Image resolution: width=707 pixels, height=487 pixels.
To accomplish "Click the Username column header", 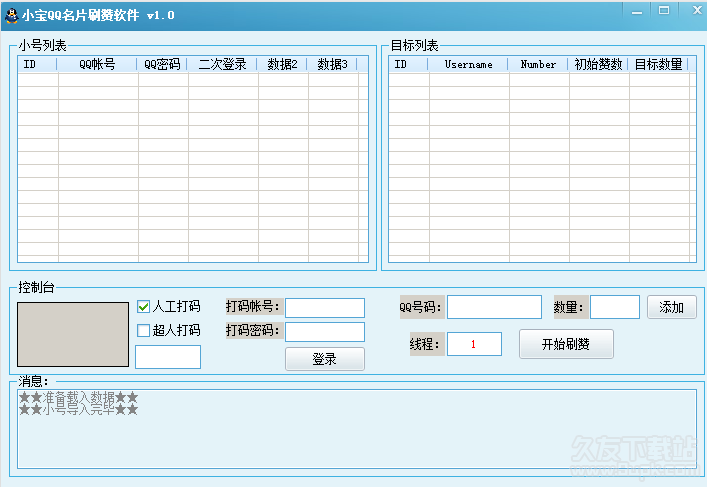I will [x=468, y=64].
